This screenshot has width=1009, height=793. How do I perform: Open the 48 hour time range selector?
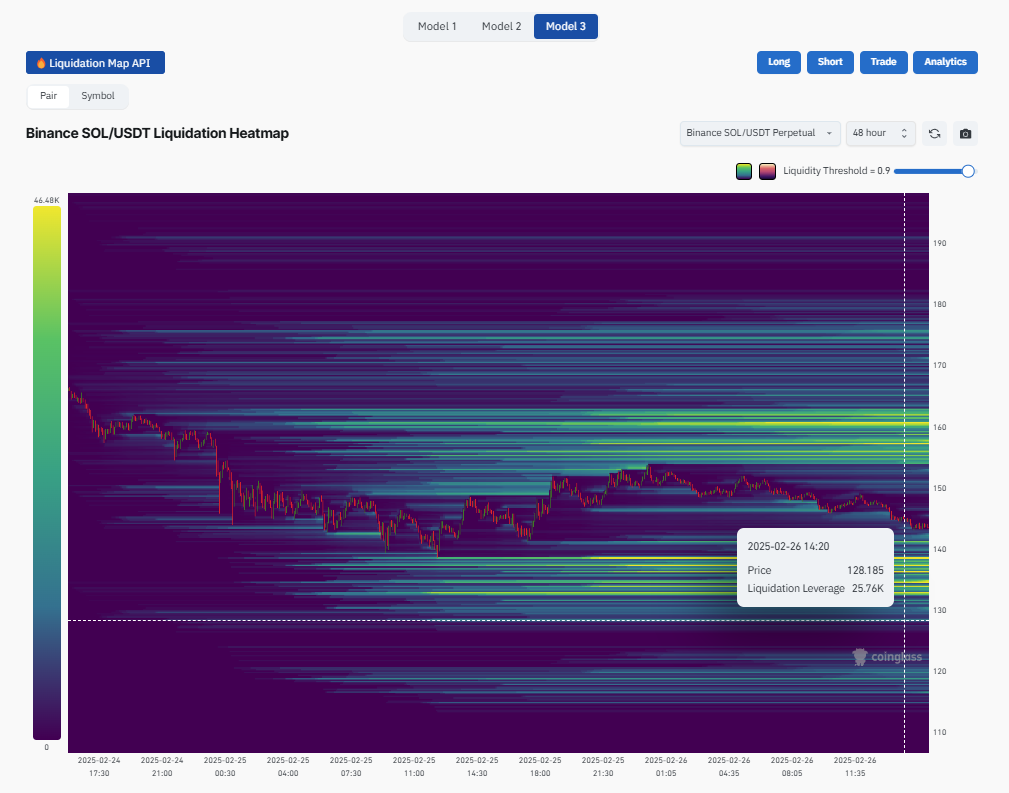tap(880, 133)
